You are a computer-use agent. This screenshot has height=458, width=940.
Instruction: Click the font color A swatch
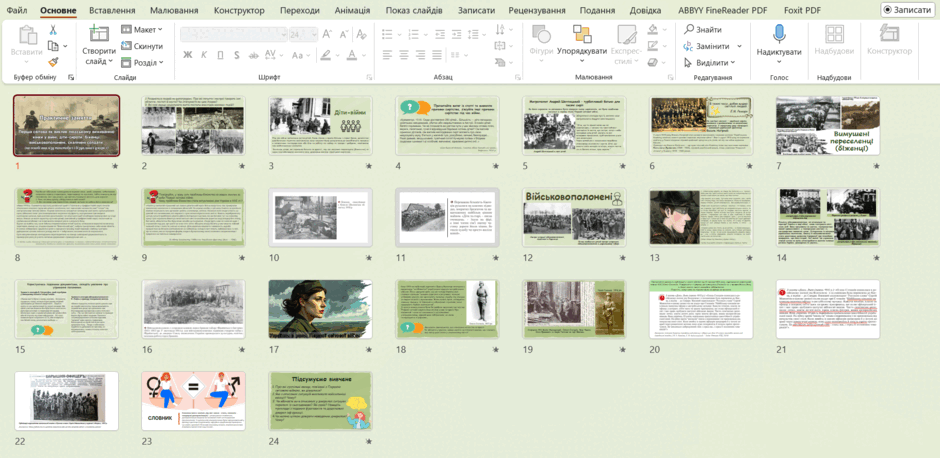pyautogui.click(x=350, y=55)
